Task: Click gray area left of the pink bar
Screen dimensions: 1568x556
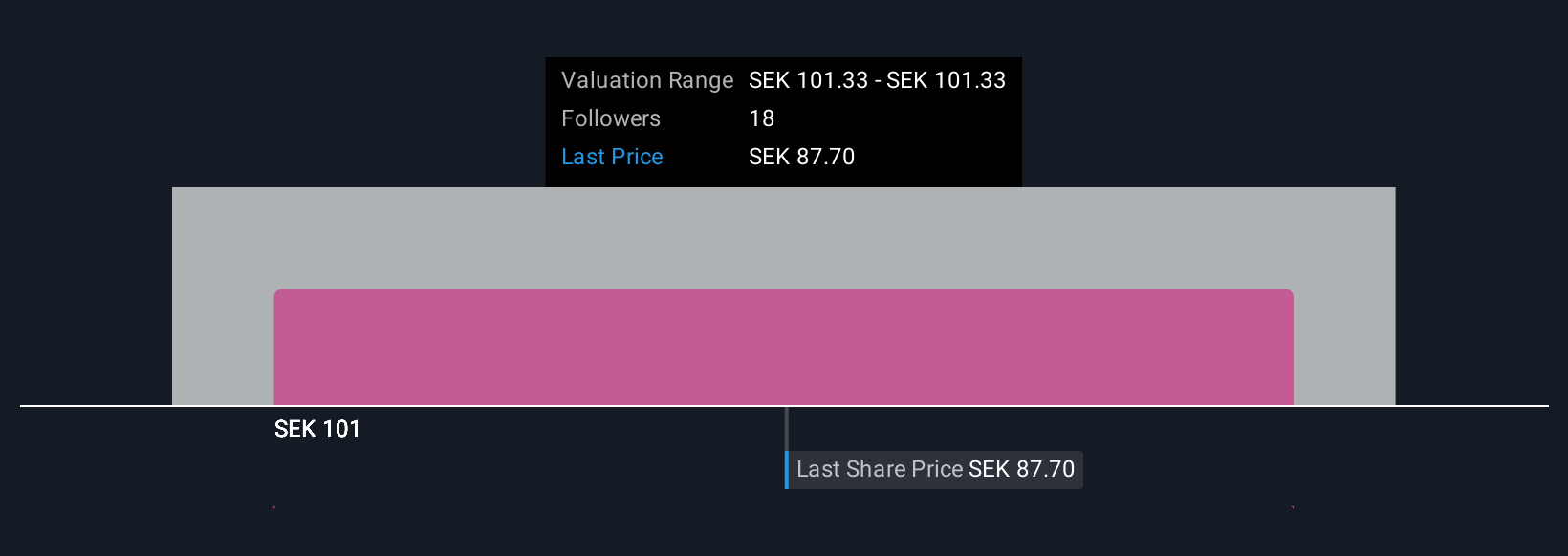Action: pyautogui.click(x=223, y=315)
